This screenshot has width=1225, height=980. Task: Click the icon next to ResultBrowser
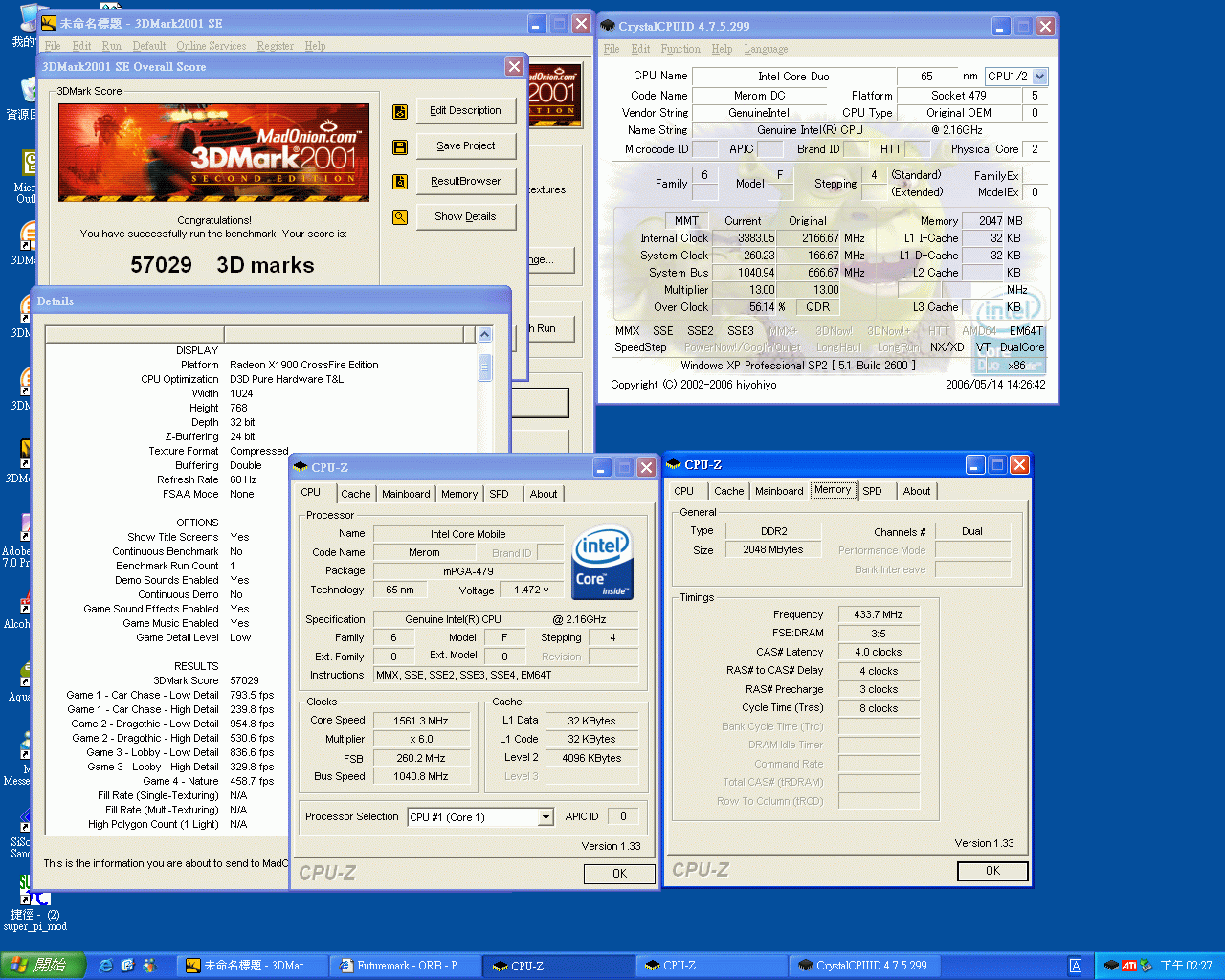400,182
